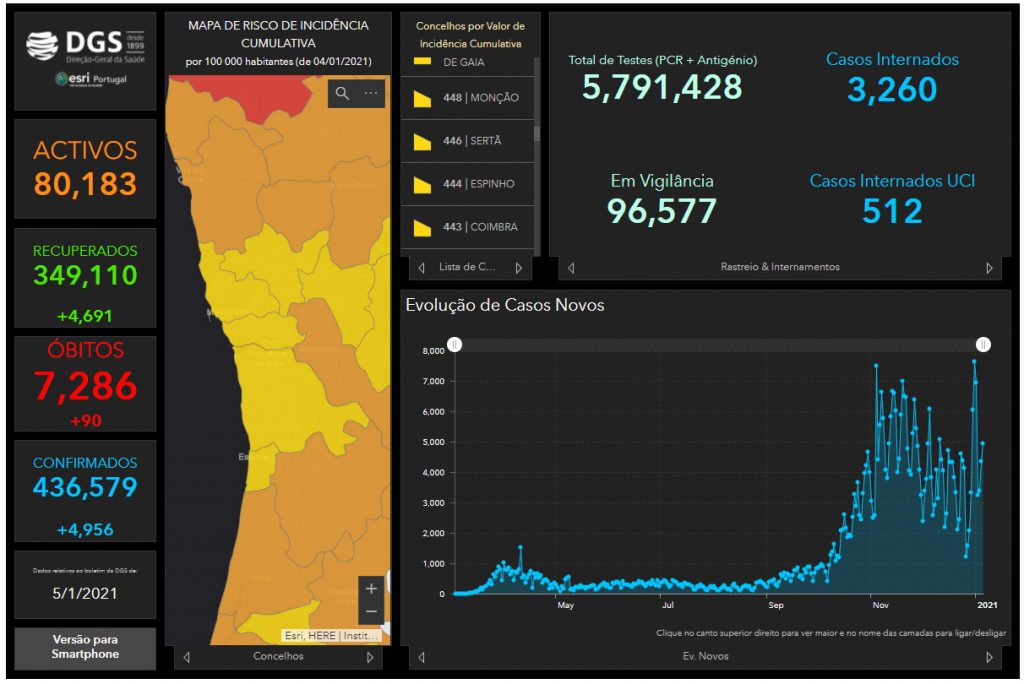
Task: Click right arrow of Rastreio & Internamentos
Action: [x=989, y=267]
